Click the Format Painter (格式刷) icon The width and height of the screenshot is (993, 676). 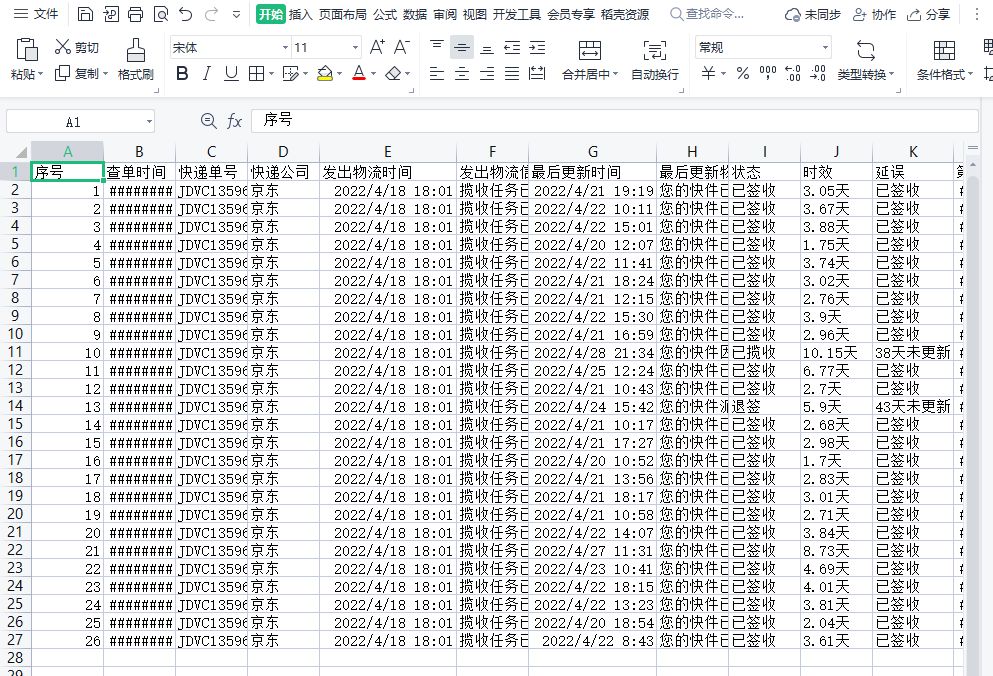[x=136, y=51]
